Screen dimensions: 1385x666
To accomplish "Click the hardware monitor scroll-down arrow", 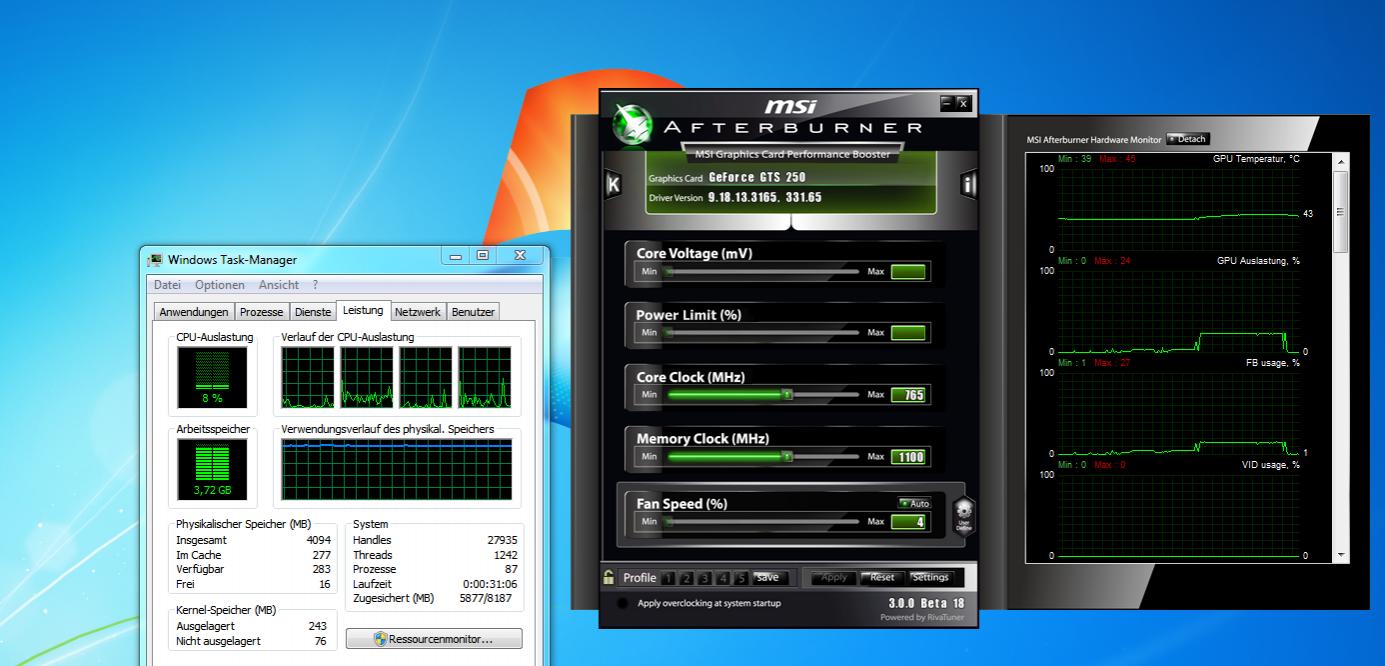I will (1341, 553).
